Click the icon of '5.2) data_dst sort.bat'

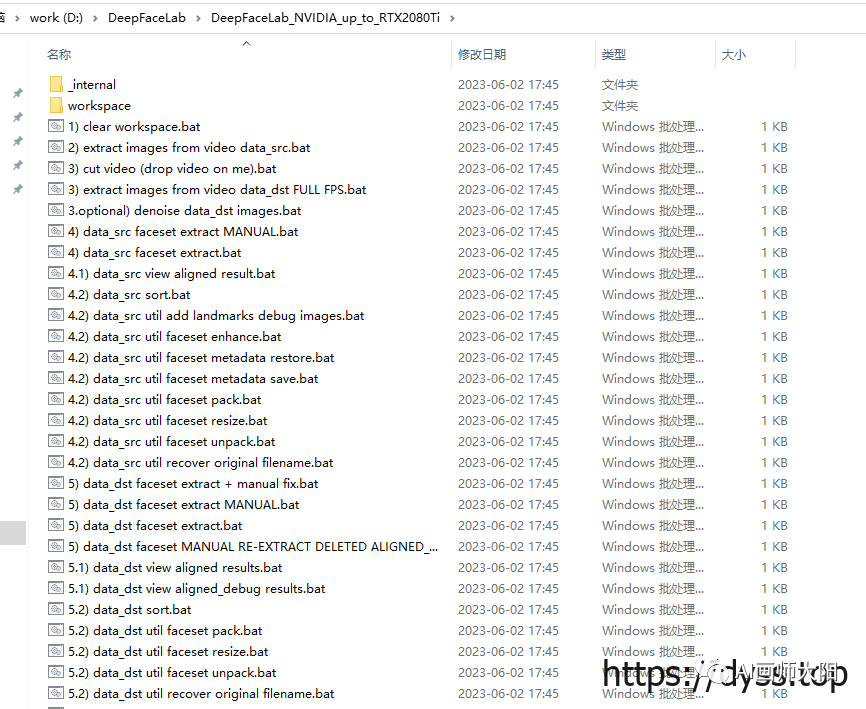click(56, 609)
